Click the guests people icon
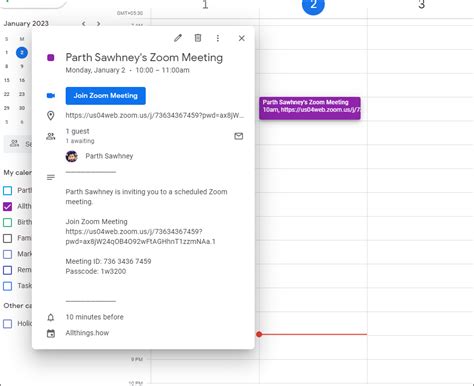 click(x=51, y=136)
